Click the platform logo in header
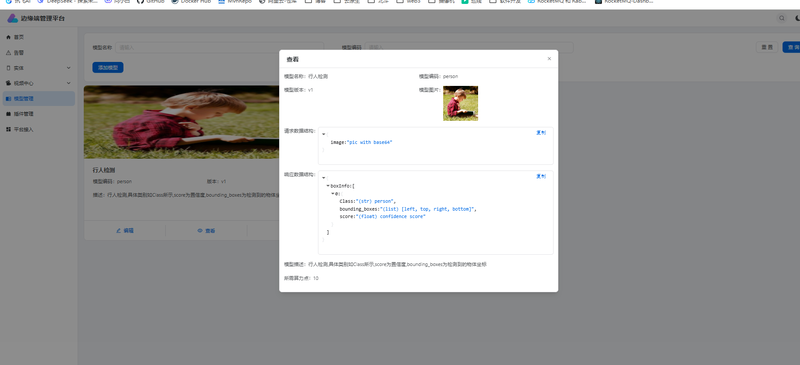The width and height of the screenshot is (800, 365). (12, 18)
